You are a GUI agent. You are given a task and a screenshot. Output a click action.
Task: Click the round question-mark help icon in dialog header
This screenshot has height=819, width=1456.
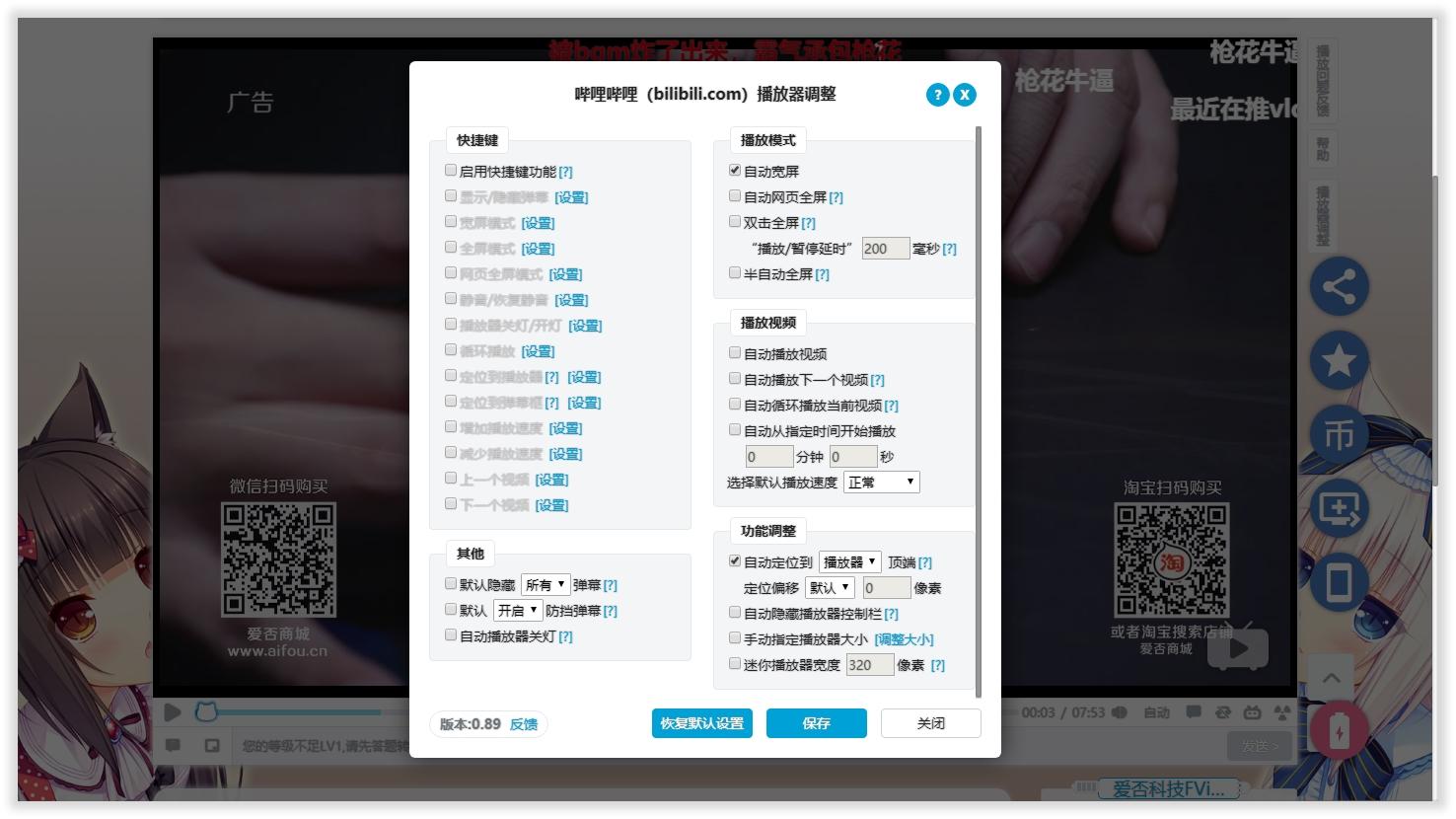tap(937, 95)
